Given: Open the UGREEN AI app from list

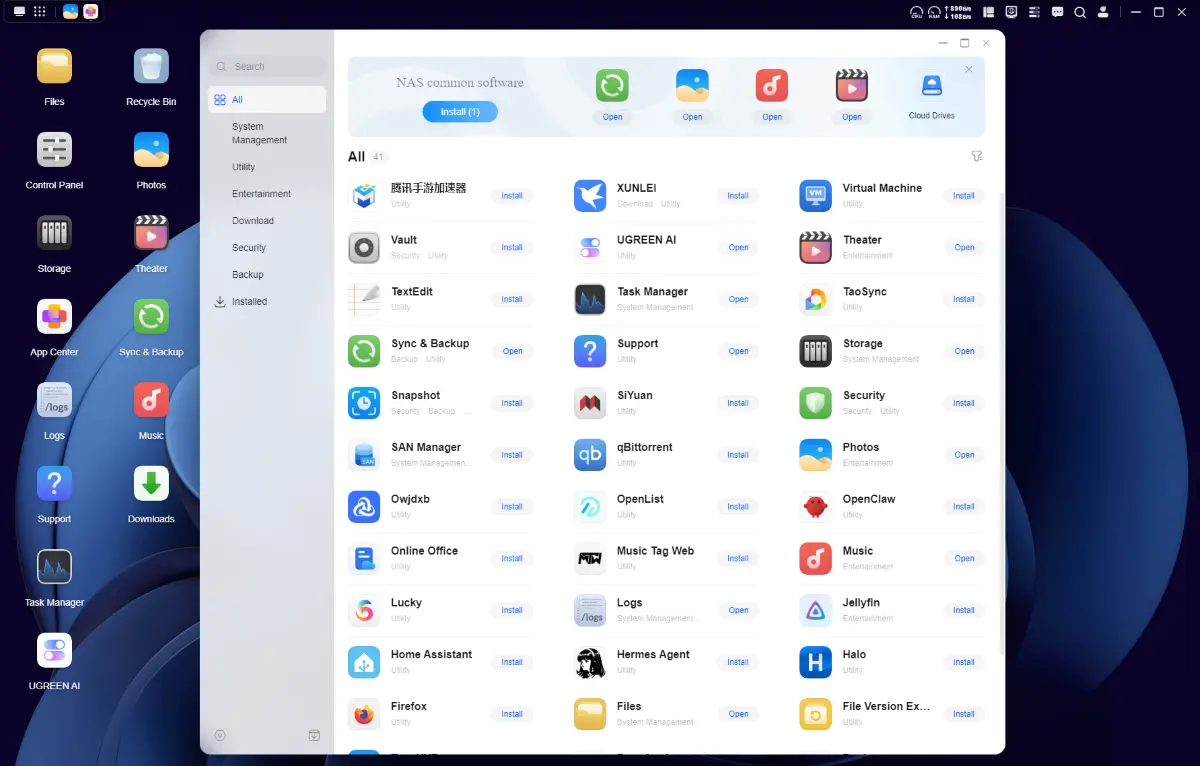Looking at the screenshot, I should point(738,248).
